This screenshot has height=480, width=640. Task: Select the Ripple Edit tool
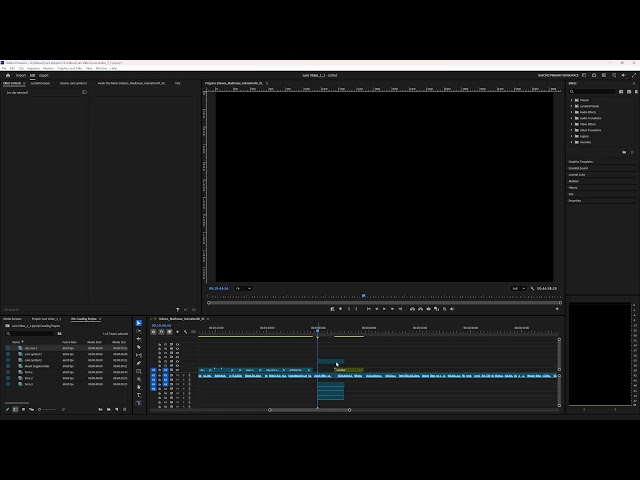pyautogui.click(x=139, y=339)
